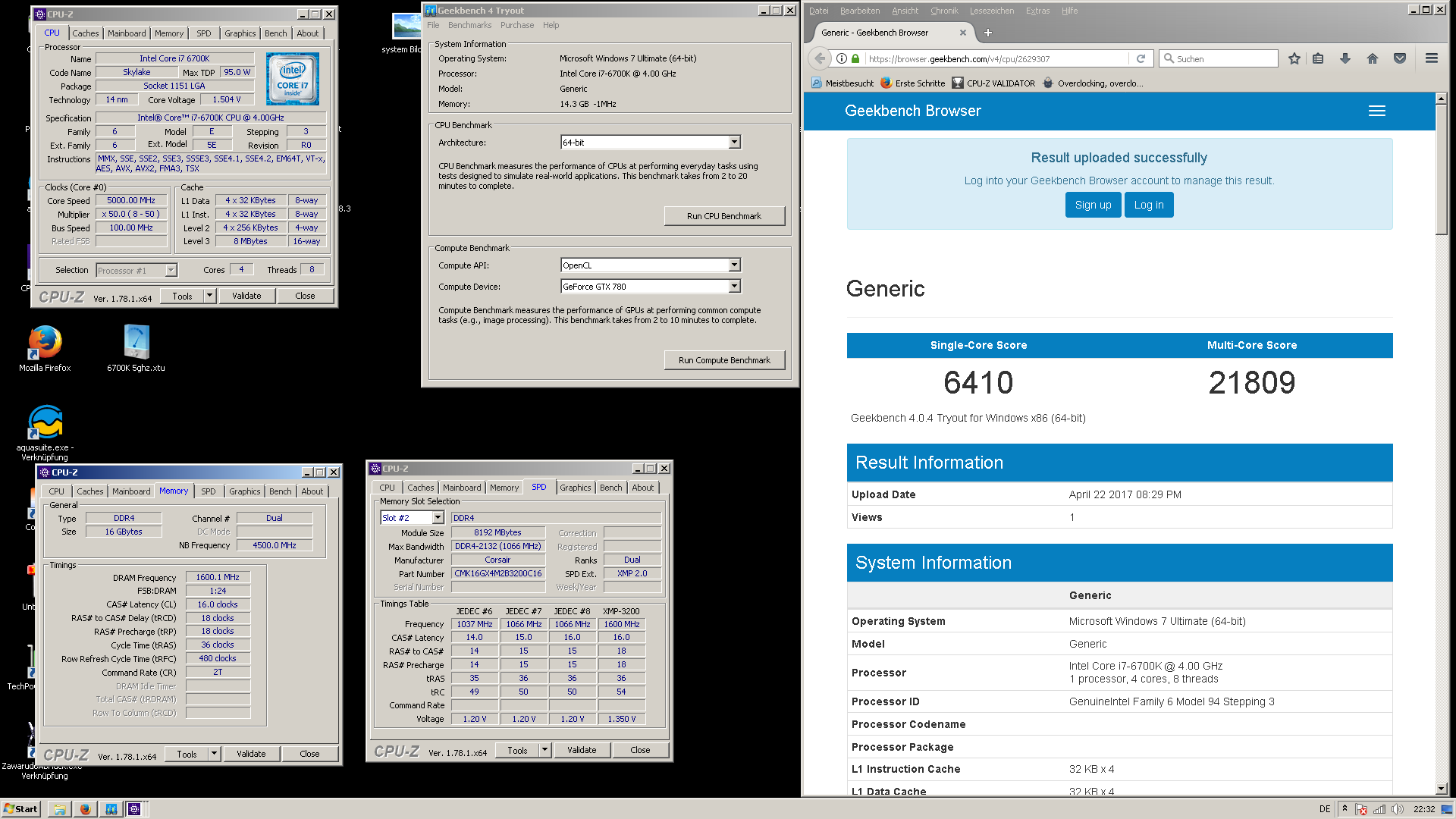This screenshot has height=819, width=1456.
Task: Click the Log in button
Action: tap(1149, 205)
